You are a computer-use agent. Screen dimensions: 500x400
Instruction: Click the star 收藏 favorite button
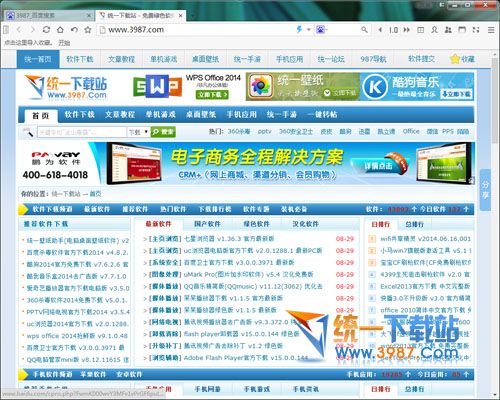(x=463, y=59)
